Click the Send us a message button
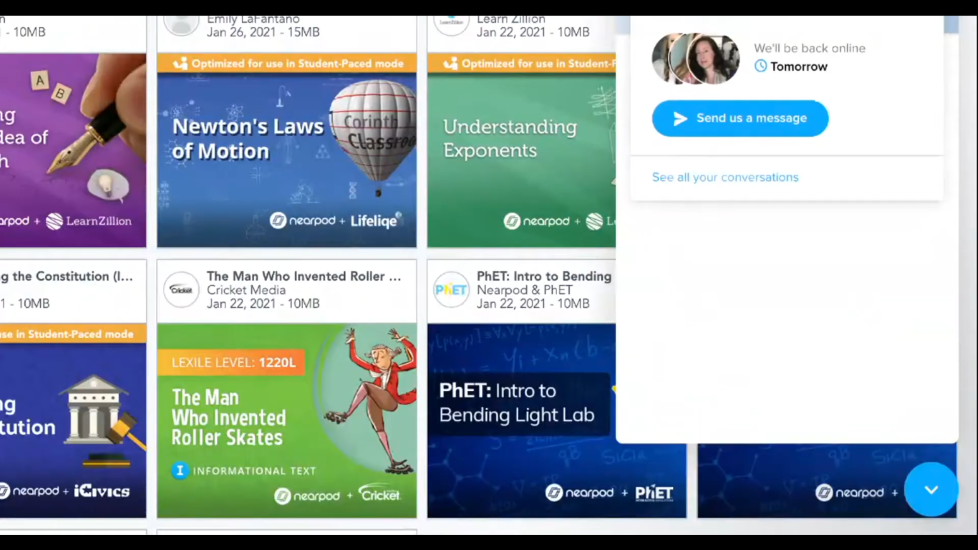This screenshot has height=550, width=978. 740,118
